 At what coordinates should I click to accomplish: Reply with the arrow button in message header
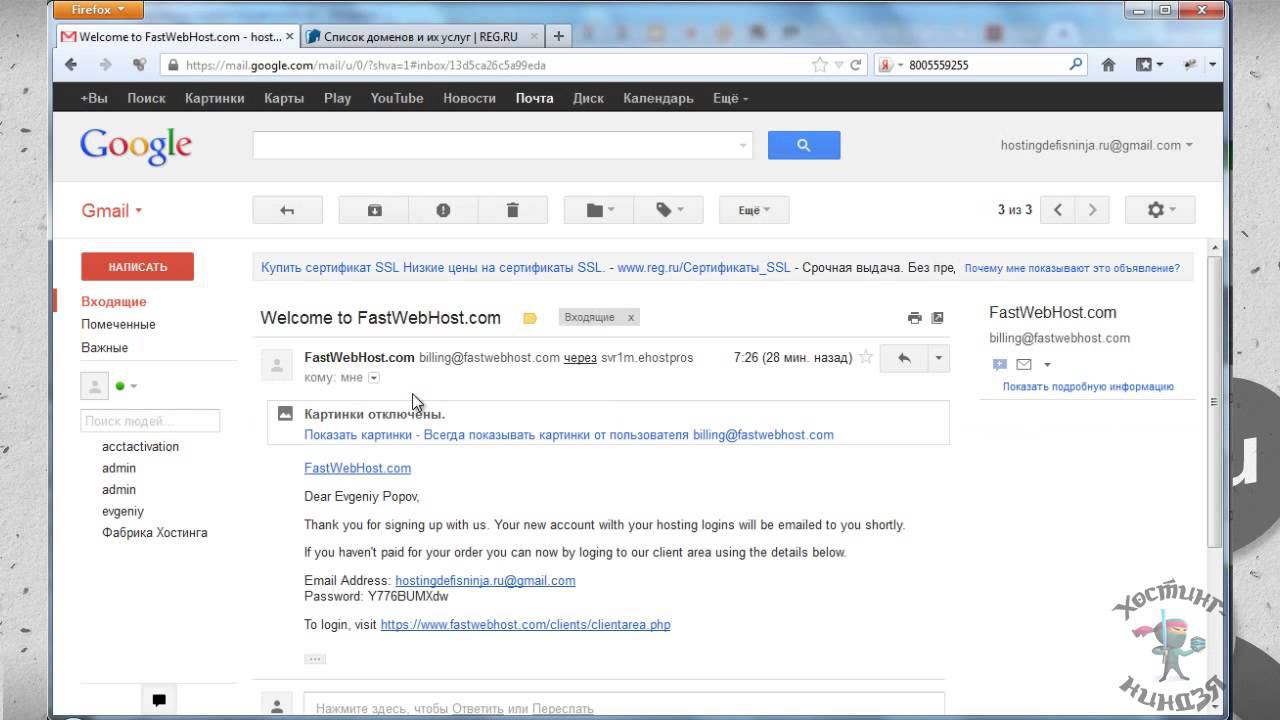click(904, 358)
